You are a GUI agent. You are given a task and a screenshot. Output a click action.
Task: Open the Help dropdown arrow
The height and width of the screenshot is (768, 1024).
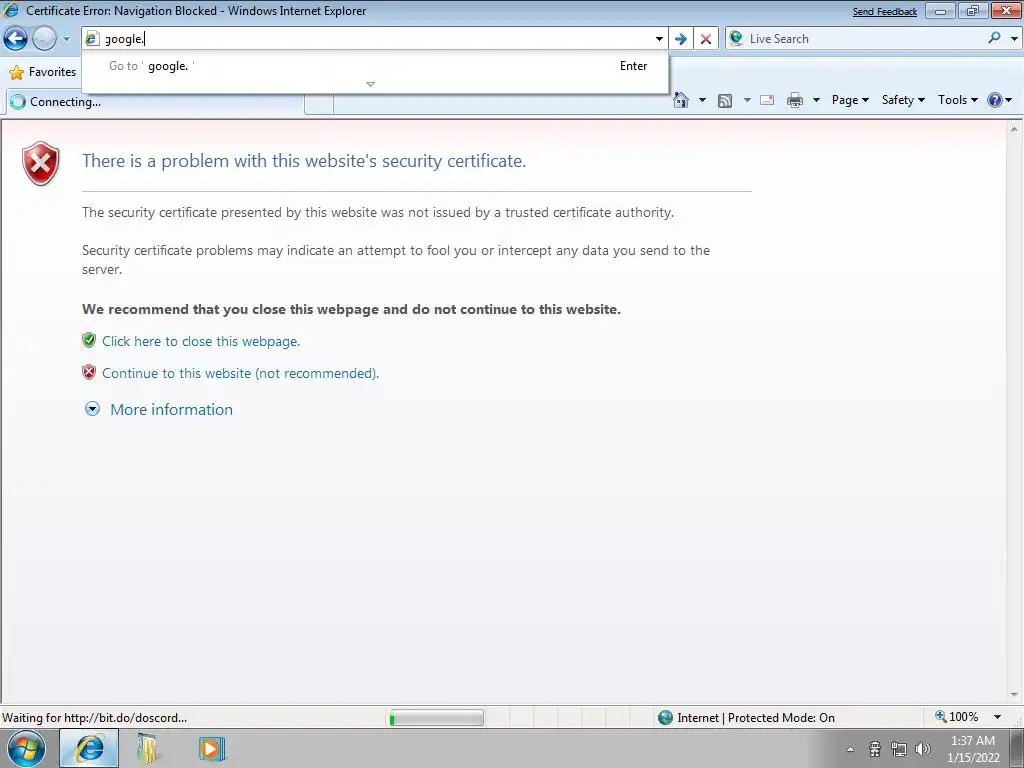pyautogui.click(x=1009, y=100)
